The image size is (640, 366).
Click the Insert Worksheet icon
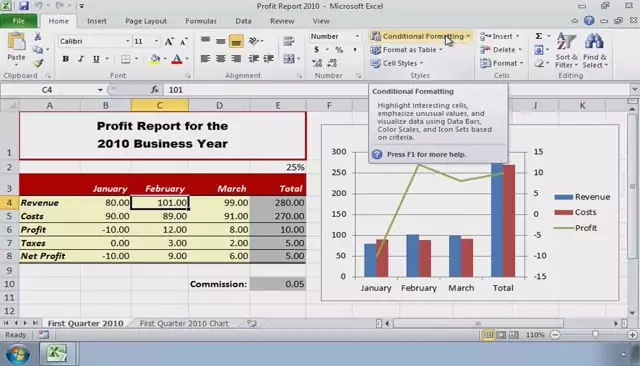coord(252,324)
